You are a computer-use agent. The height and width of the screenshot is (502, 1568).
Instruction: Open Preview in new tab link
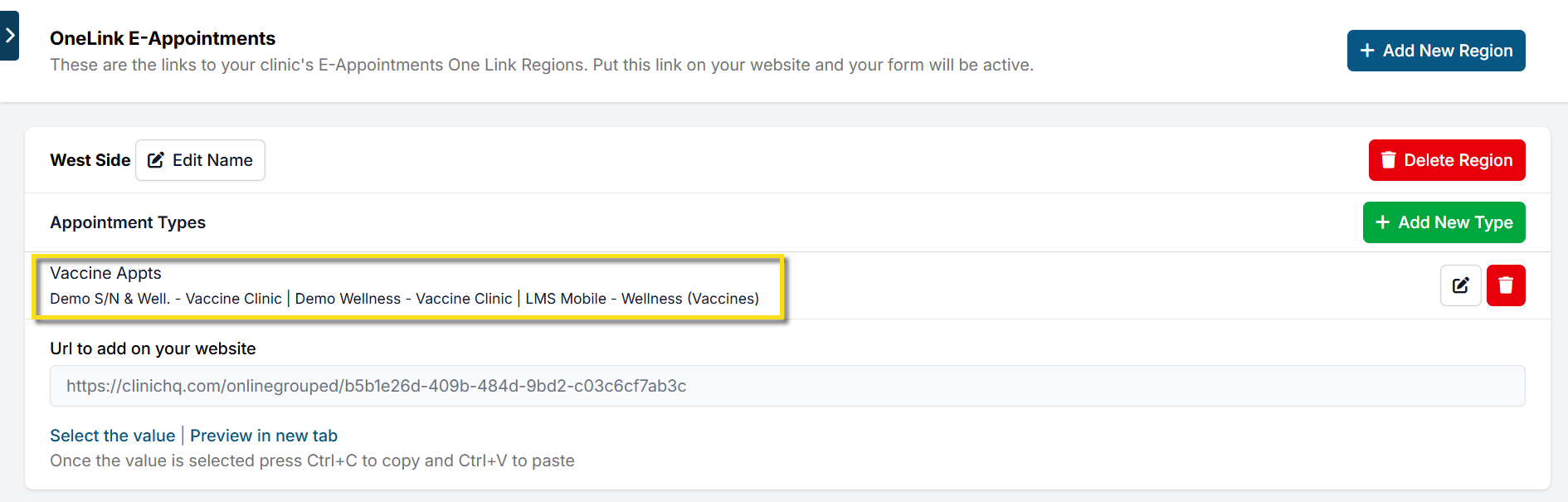pyautogui.click(x=264, y=436)
